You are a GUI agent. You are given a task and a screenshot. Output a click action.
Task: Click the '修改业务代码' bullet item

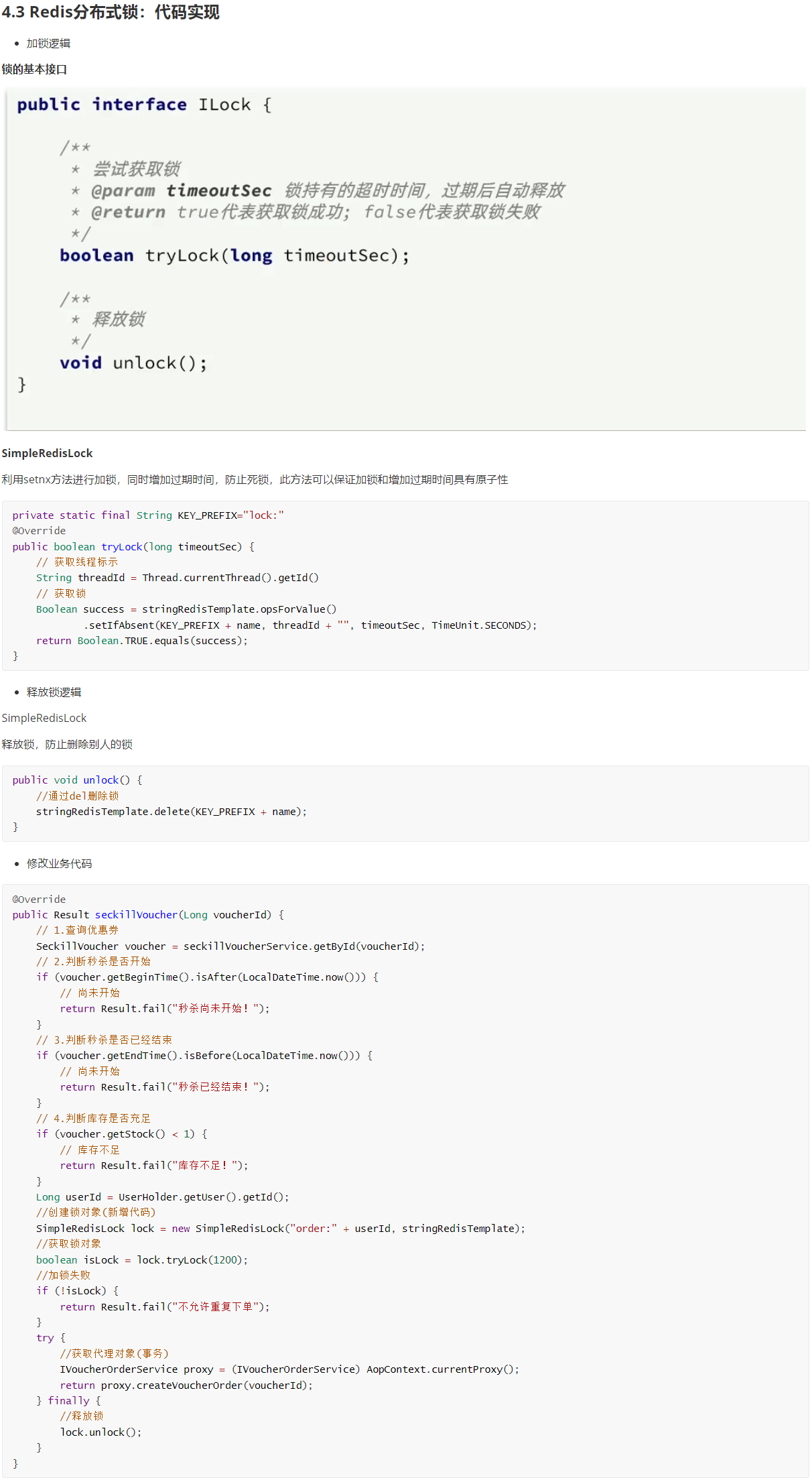point(59,864)
